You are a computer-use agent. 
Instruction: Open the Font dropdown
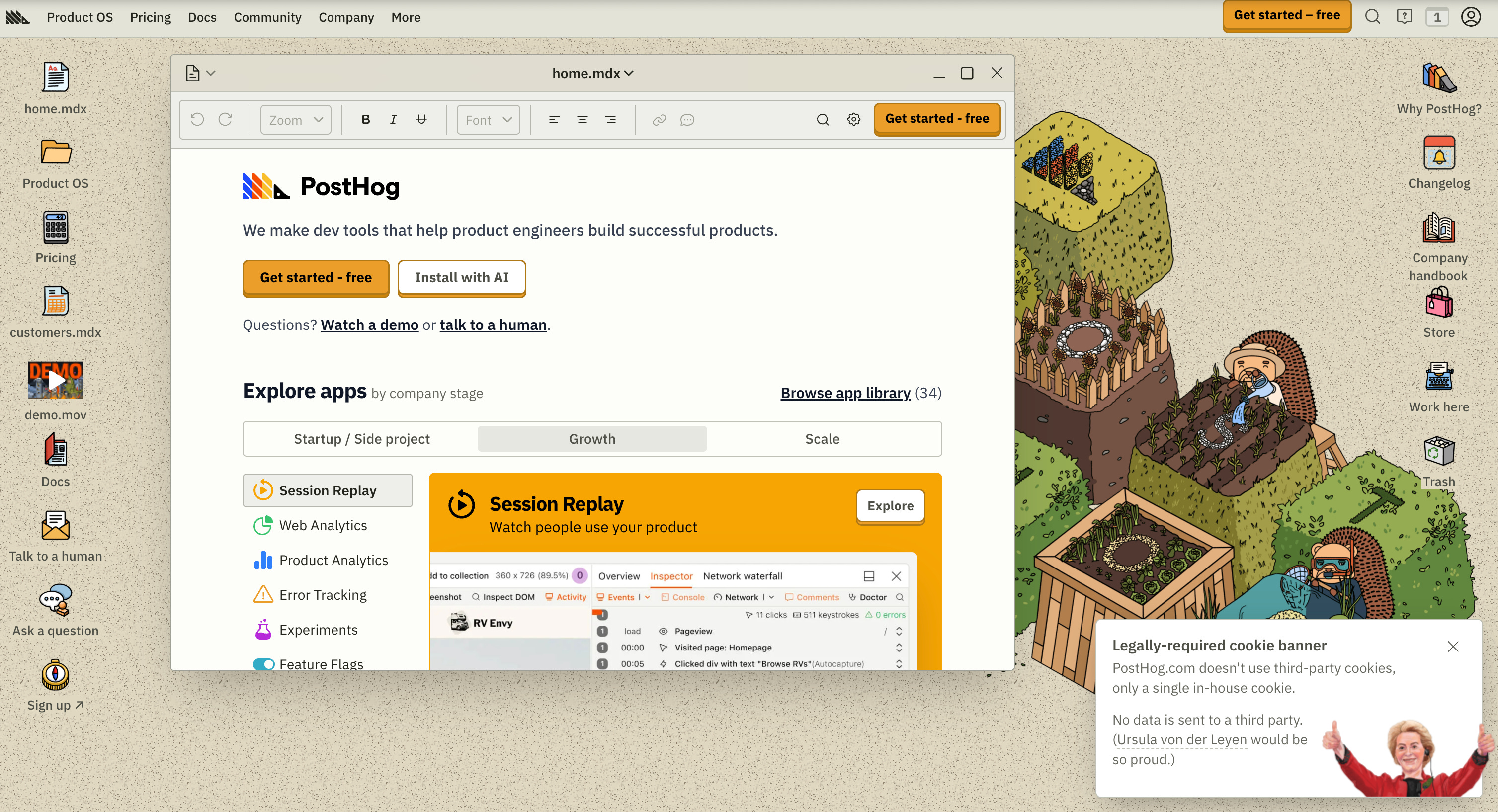tap(488, 120)
